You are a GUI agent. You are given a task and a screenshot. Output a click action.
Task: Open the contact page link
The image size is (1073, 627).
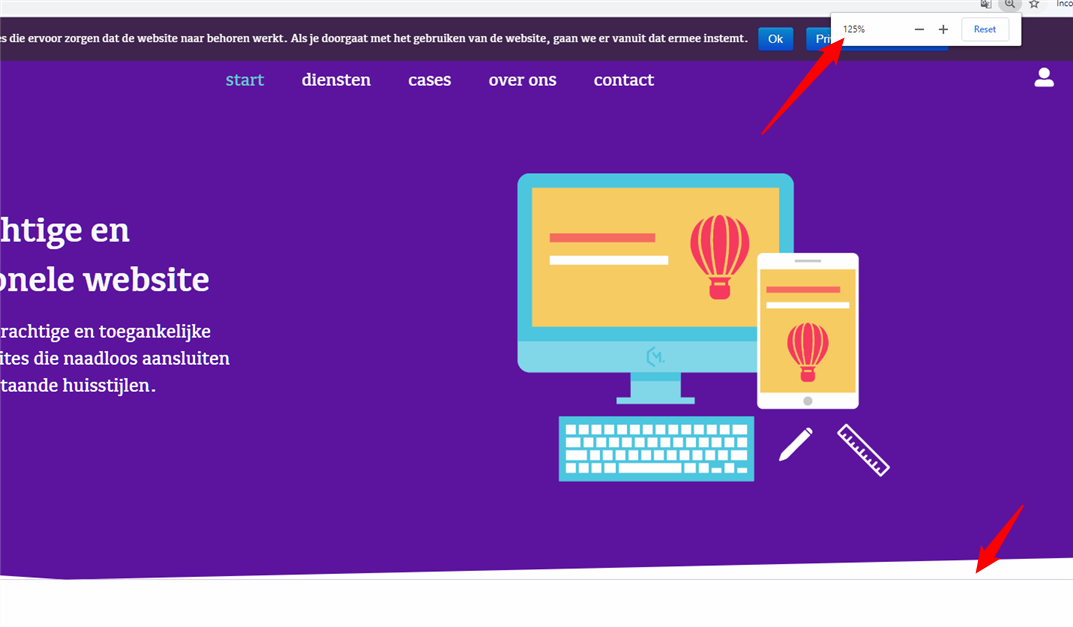pyautogui.click(x=623, y=80)
